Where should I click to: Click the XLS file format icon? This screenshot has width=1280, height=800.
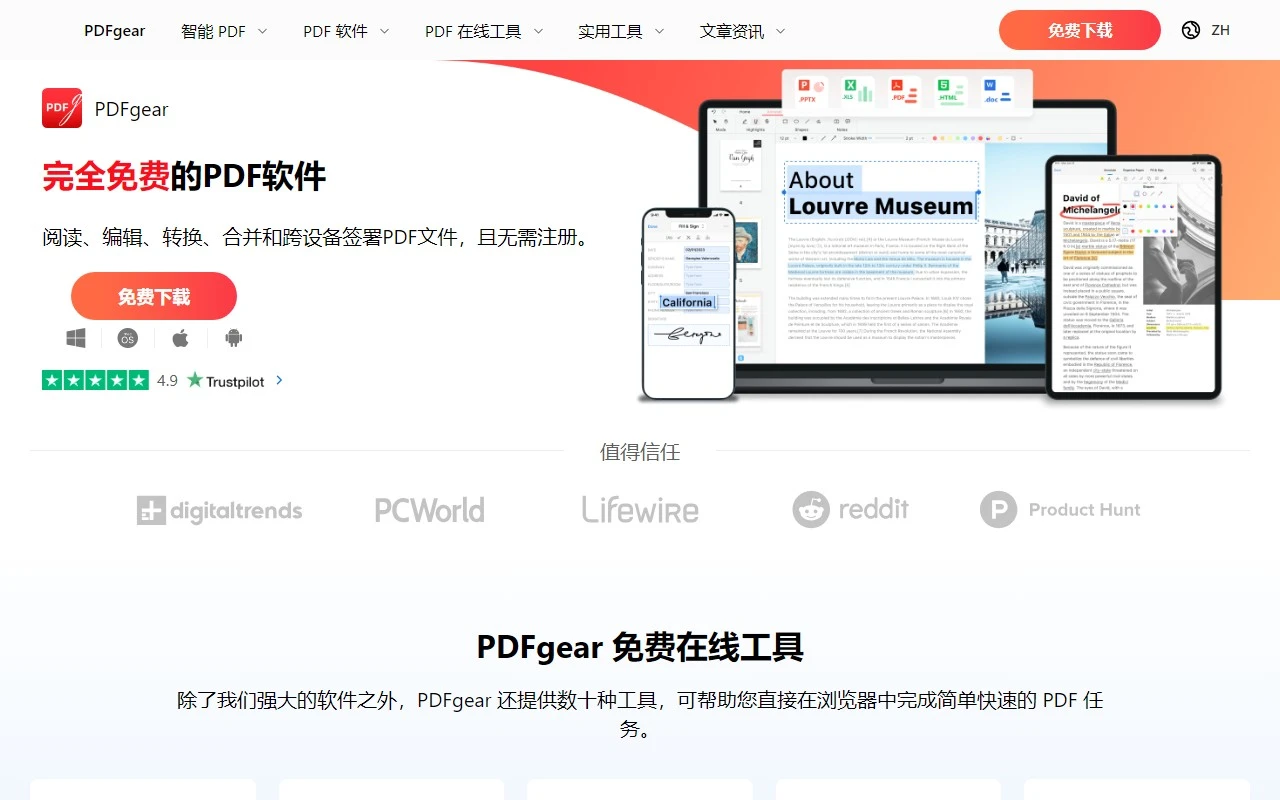pyautogui.click(x=856, y=92)
